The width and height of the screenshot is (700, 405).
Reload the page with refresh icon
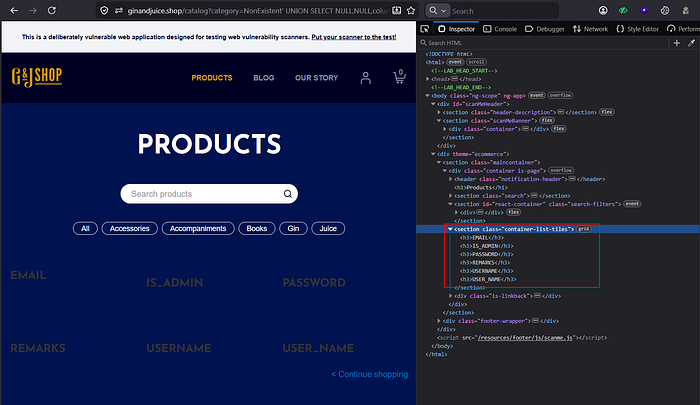(x=52, y=10)
